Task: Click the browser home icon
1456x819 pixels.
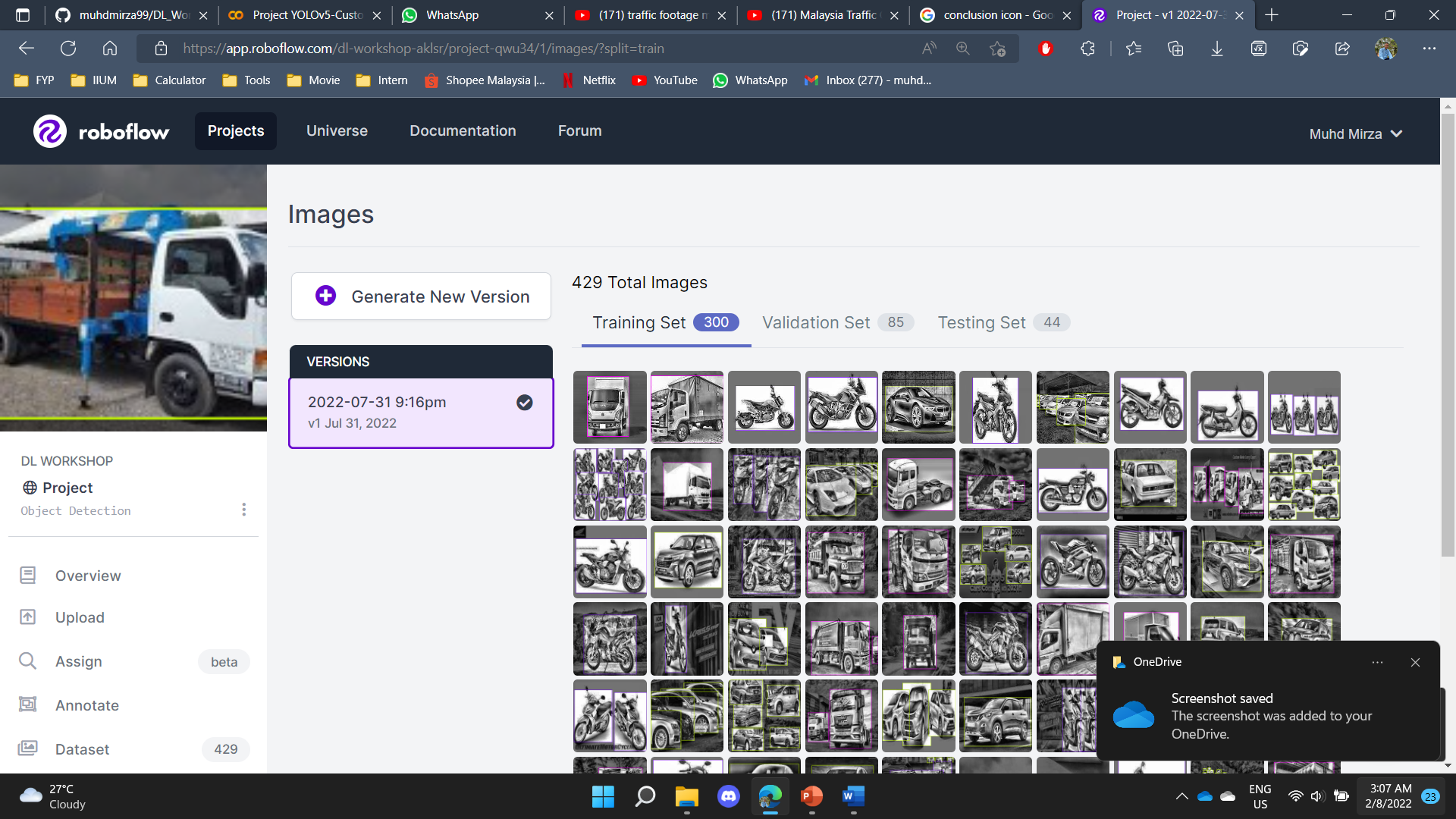Action: pyautogui.click(x=110, y=49)
